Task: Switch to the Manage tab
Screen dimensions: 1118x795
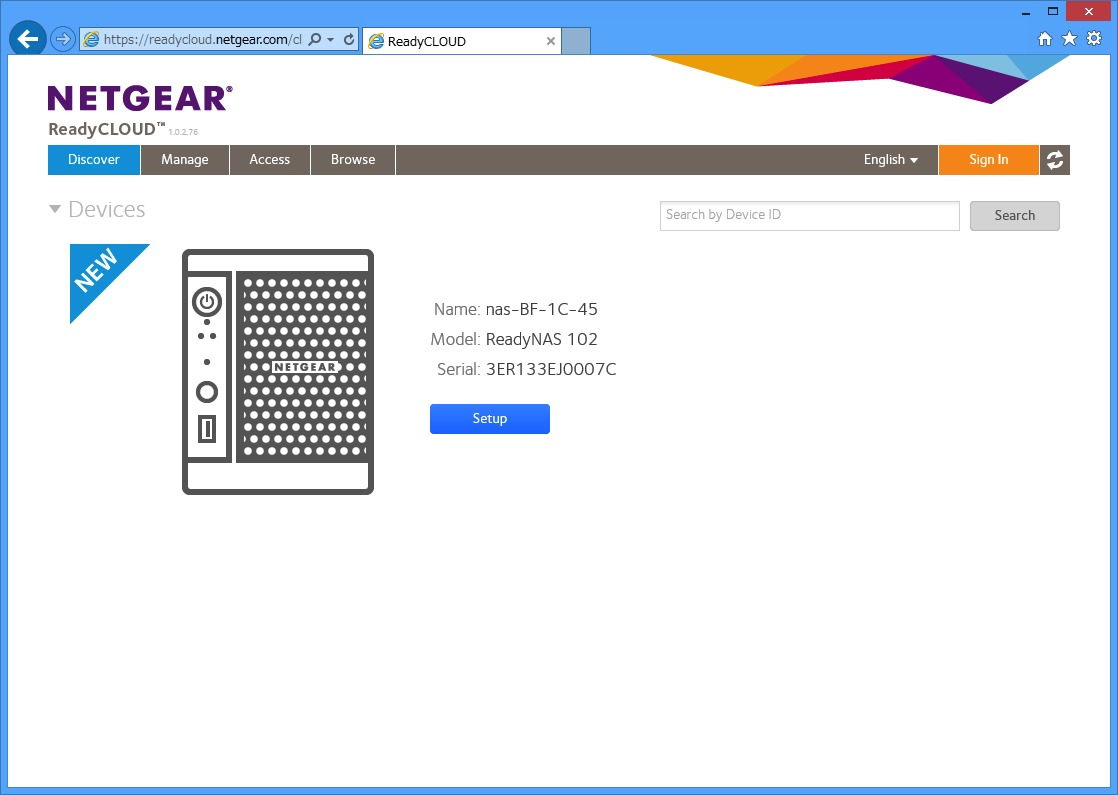Action: (x=185, y=160)
